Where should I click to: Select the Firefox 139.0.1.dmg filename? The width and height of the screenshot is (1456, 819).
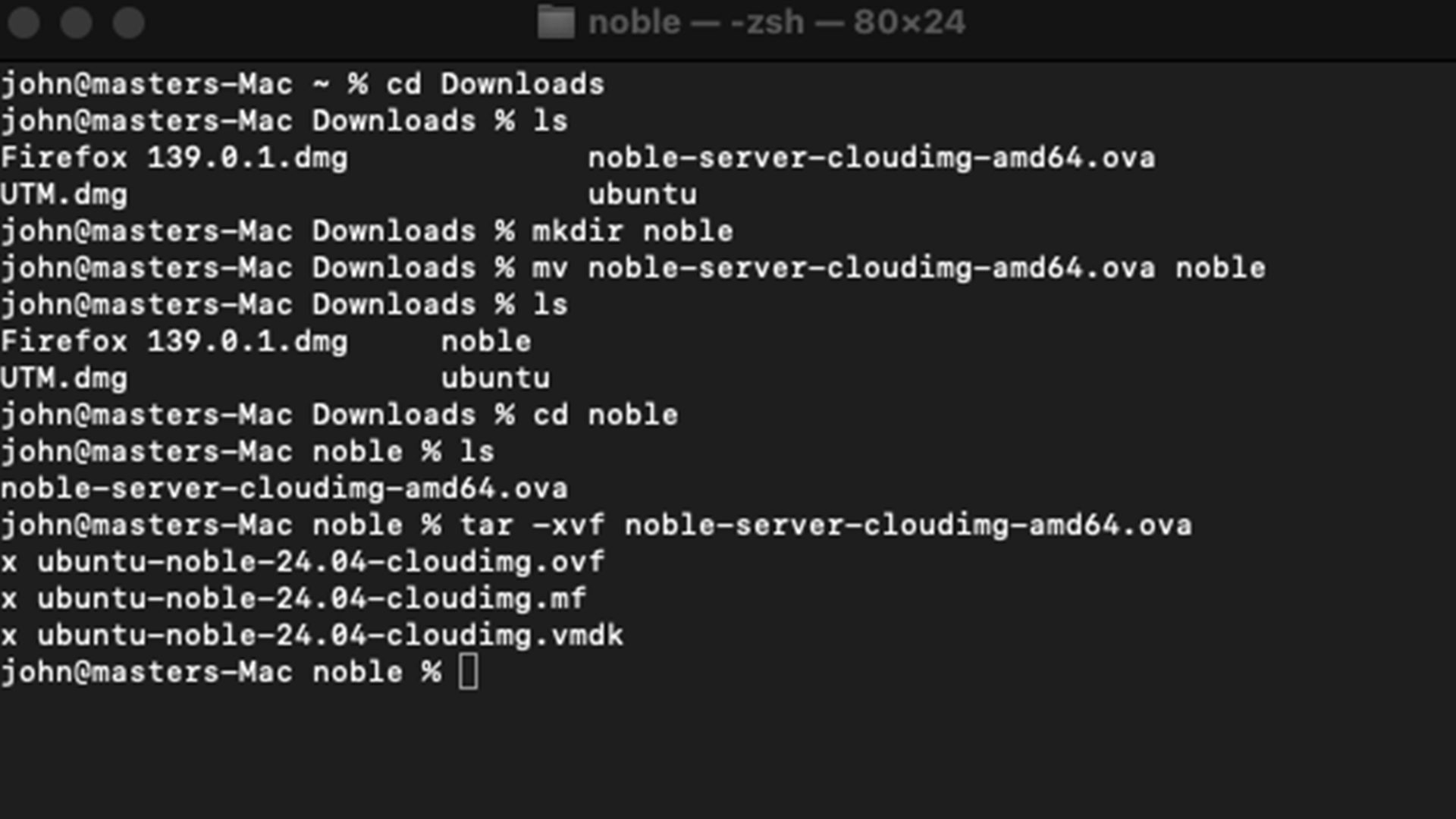click(174, 157)
